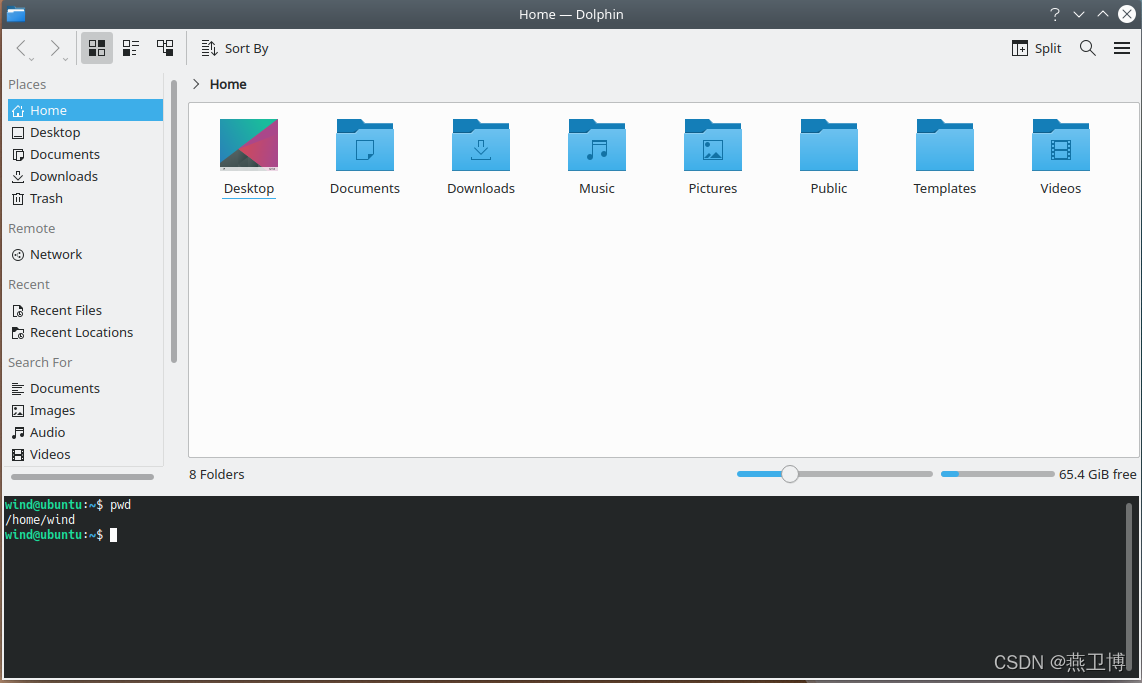Open Recent Files in sidebar

pyautogui.click(x=66, y=310)
